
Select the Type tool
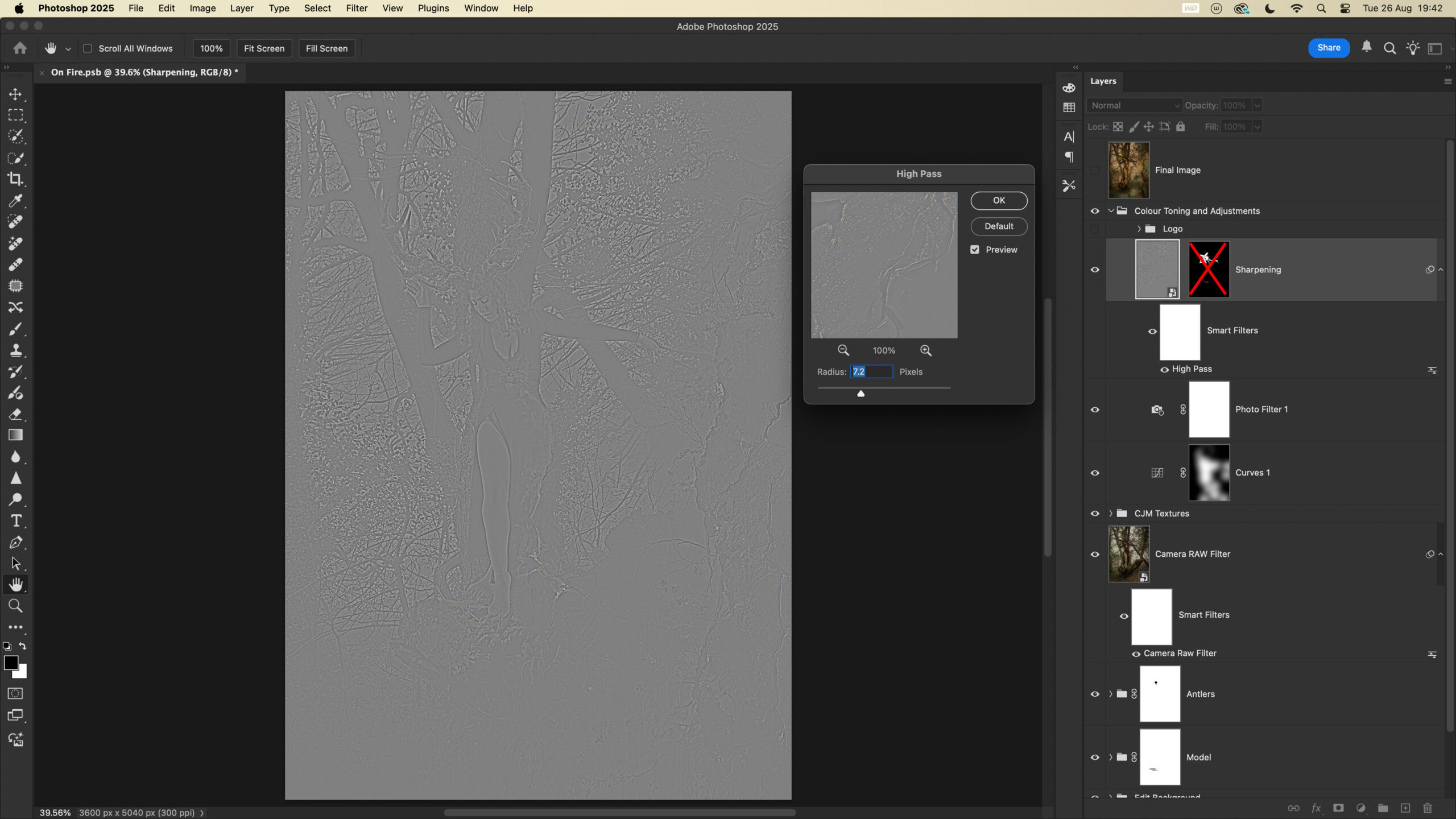[x=16, y=521]
